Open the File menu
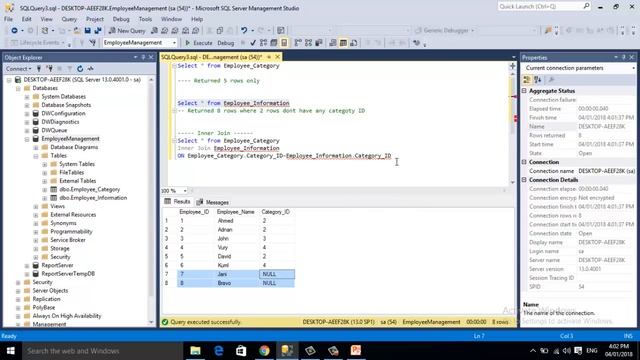 8,19
